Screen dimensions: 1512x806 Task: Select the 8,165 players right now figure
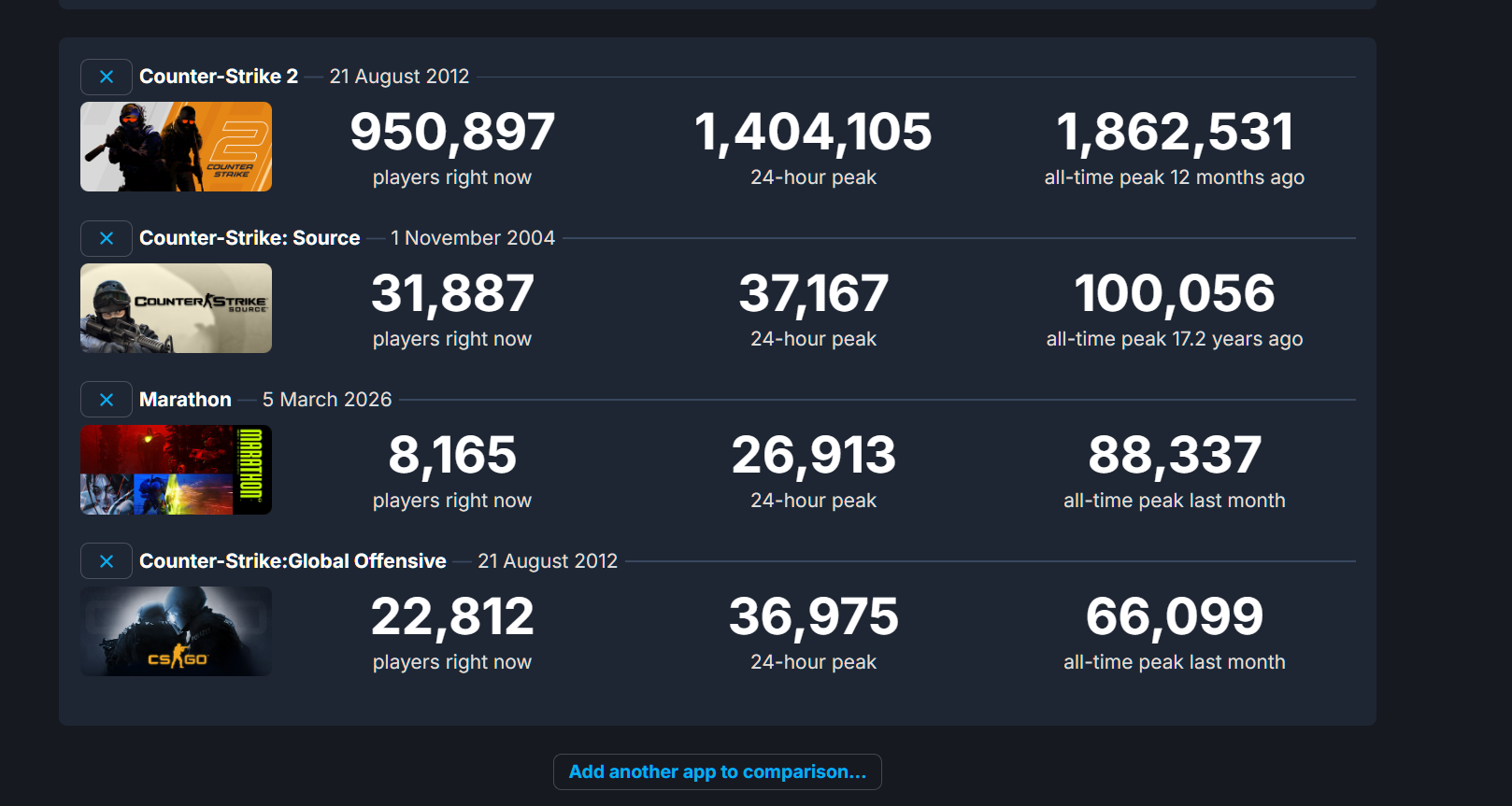[452, 455]
